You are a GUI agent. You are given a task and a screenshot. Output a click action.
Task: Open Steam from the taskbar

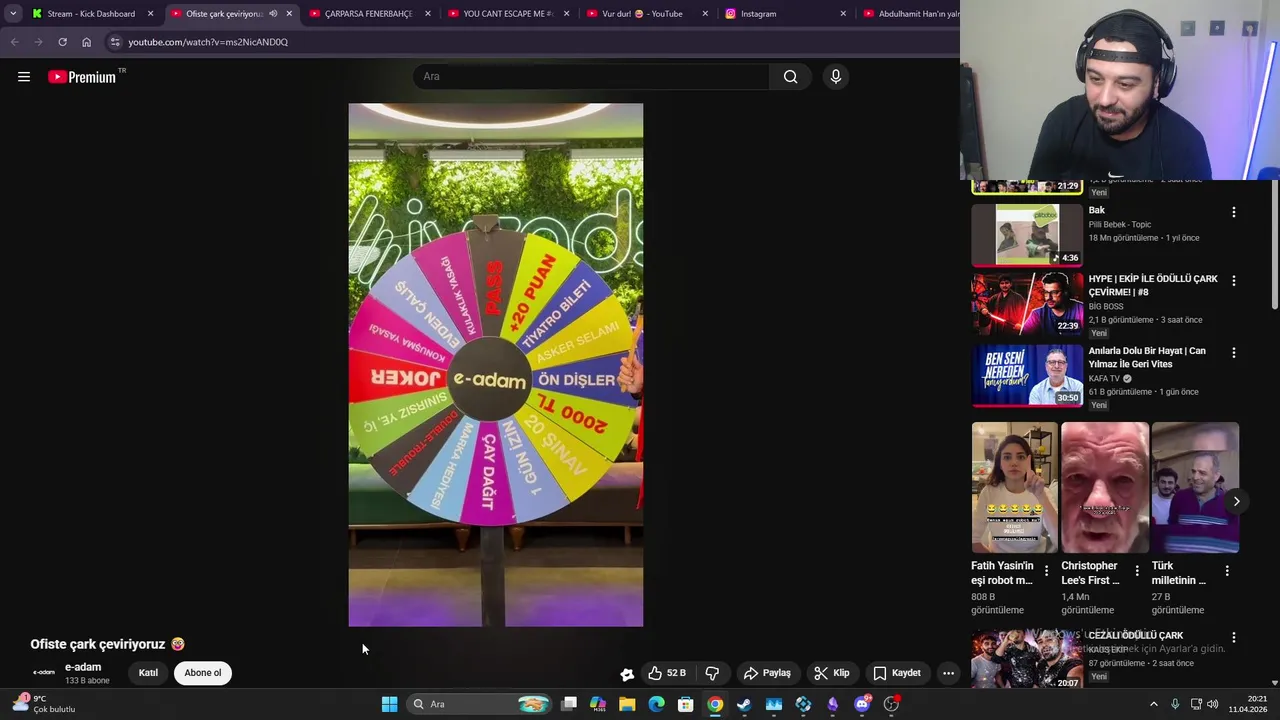coord(744,704)
